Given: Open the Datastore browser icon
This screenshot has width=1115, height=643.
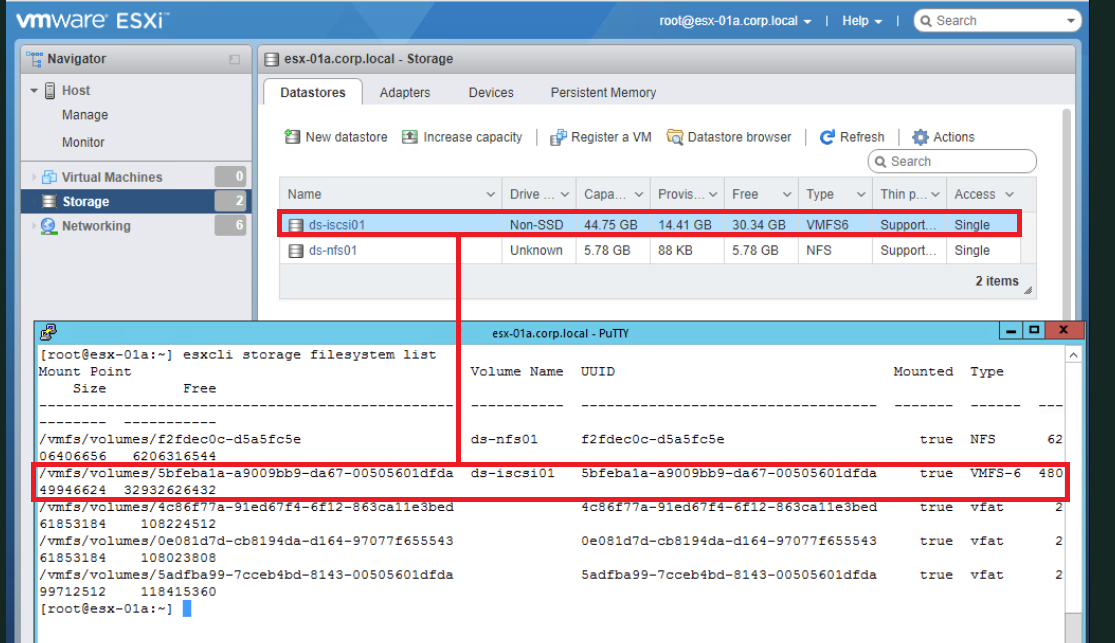Looking at the screenshot, I should (x=674, y=137).
